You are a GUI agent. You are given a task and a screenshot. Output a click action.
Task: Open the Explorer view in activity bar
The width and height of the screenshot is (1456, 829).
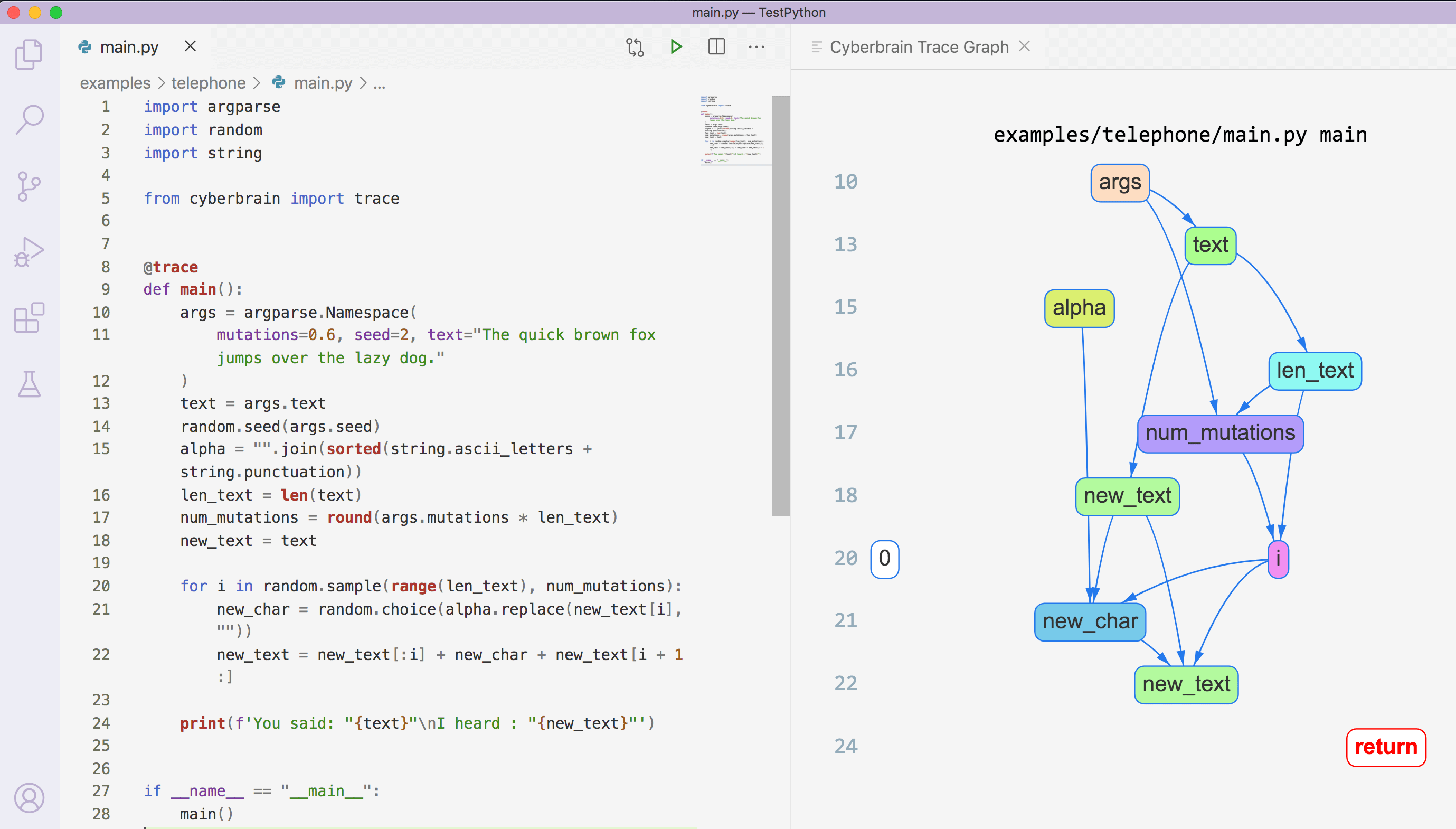[29, 54]
